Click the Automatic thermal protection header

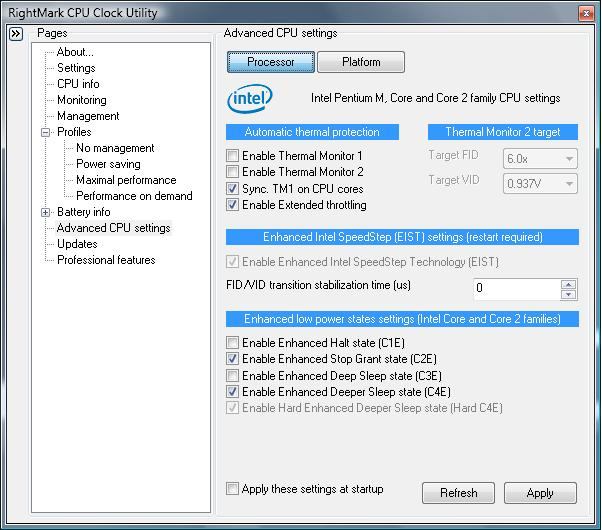point(312,132)
